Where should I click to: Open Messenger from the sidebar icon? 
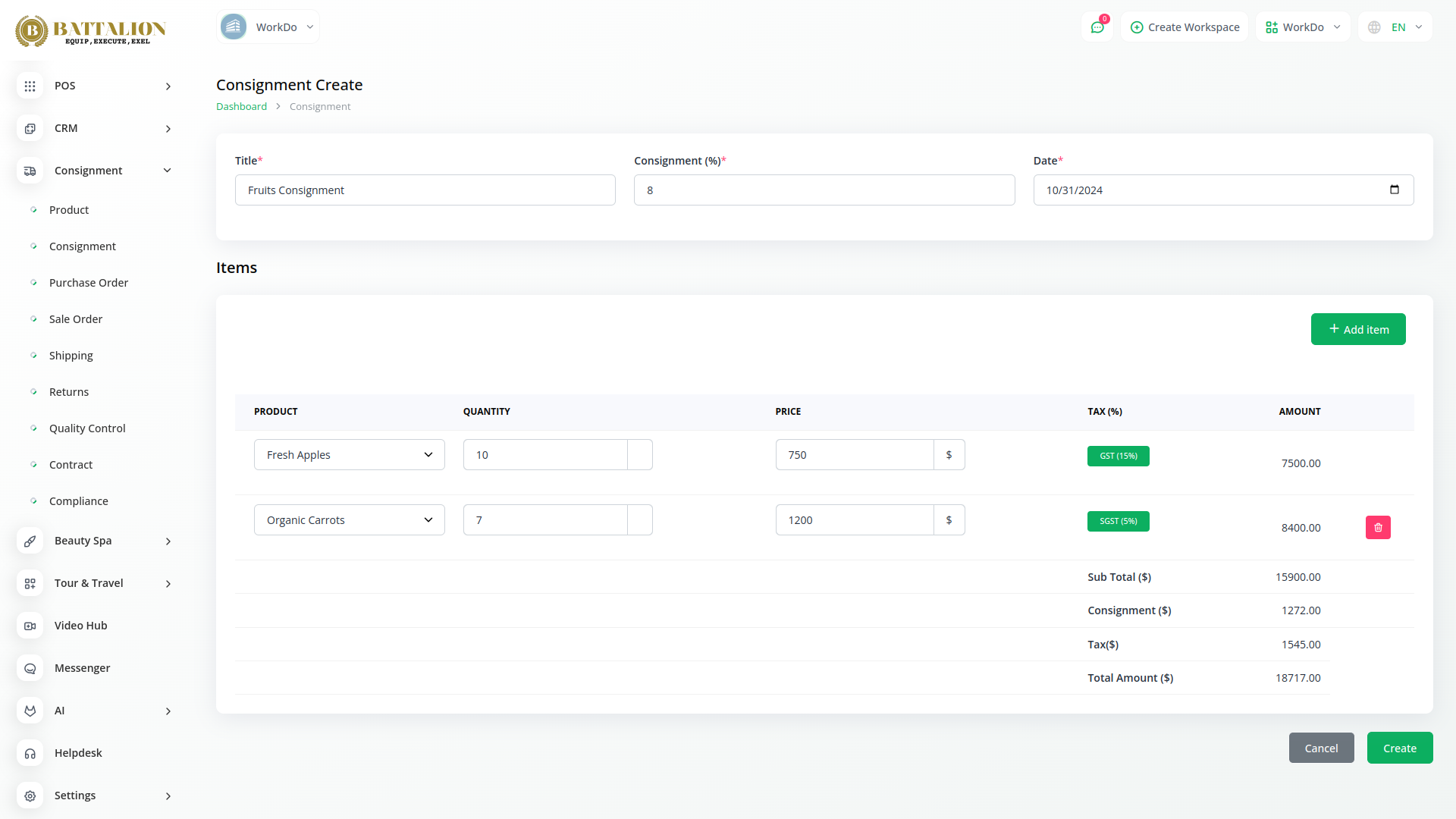(x=30, y=668)
